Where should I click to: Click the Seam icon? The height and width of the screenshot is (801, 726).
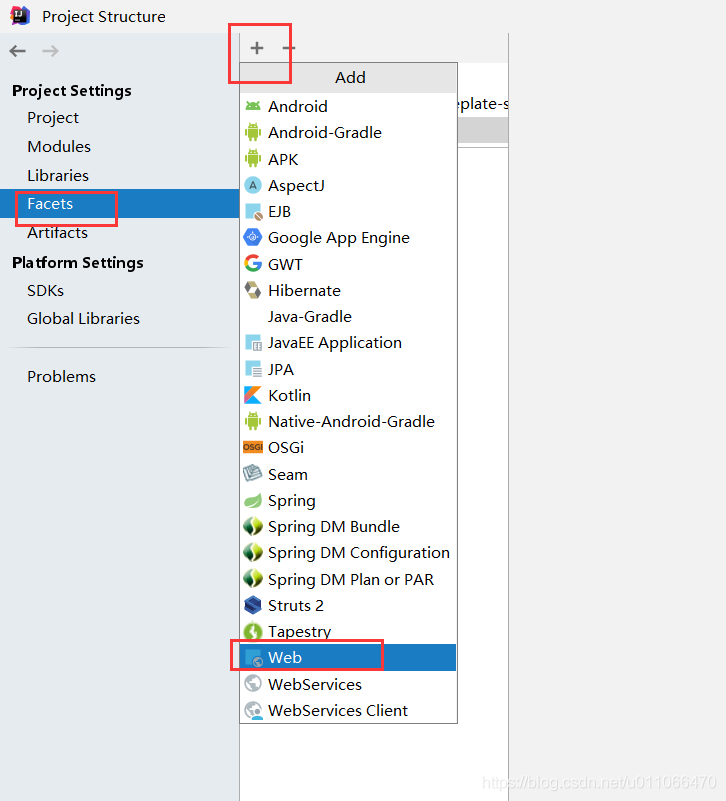253,474
